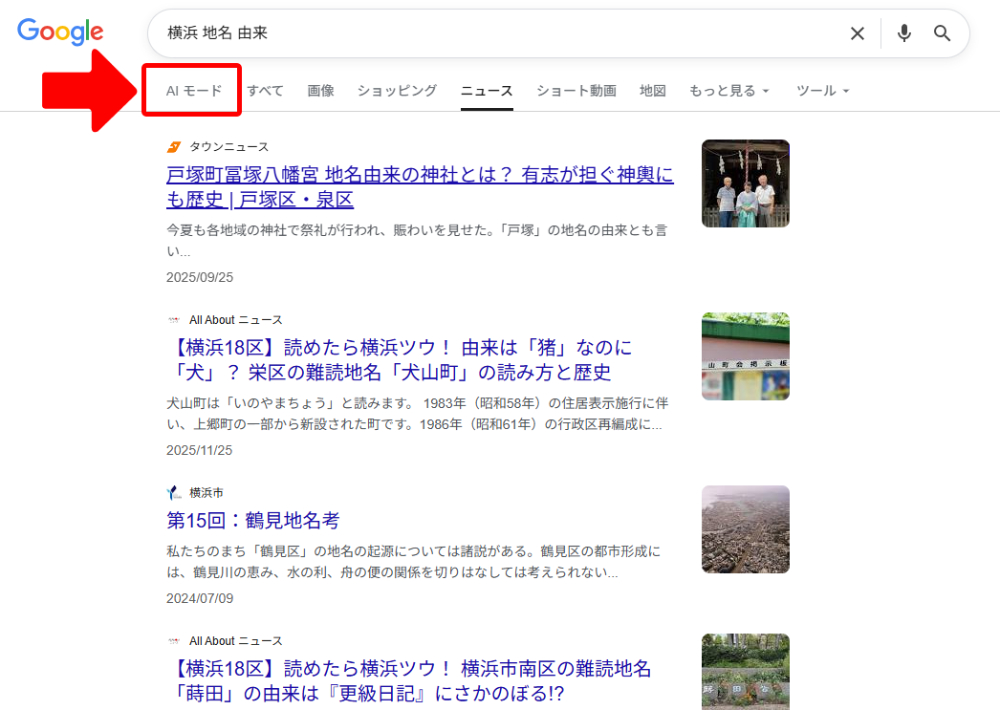Image resolution: width=1000 pixels, height=710 pixels.
Task: Click the magnifier icon to search
Action: pyautogui.click(x=941, y=33)
